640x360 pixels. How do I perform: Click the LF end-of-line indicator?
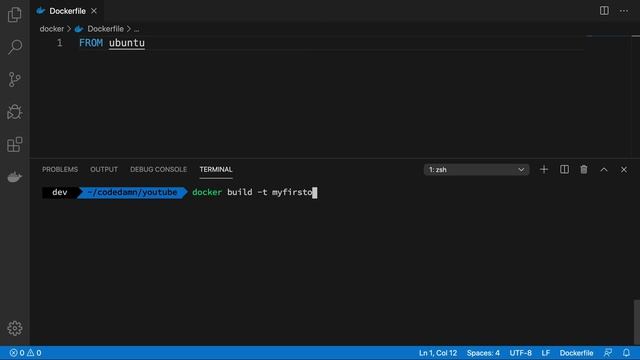click(x=545, y=353)
